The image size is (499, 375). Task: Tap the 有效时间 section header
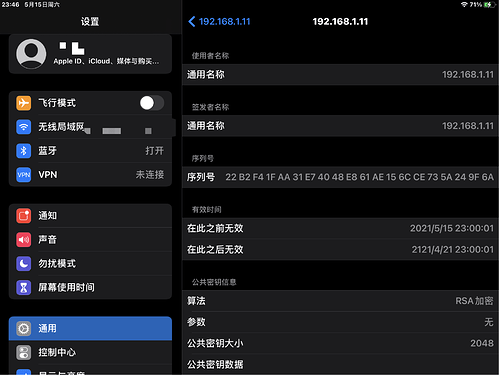tap(207, 210)
